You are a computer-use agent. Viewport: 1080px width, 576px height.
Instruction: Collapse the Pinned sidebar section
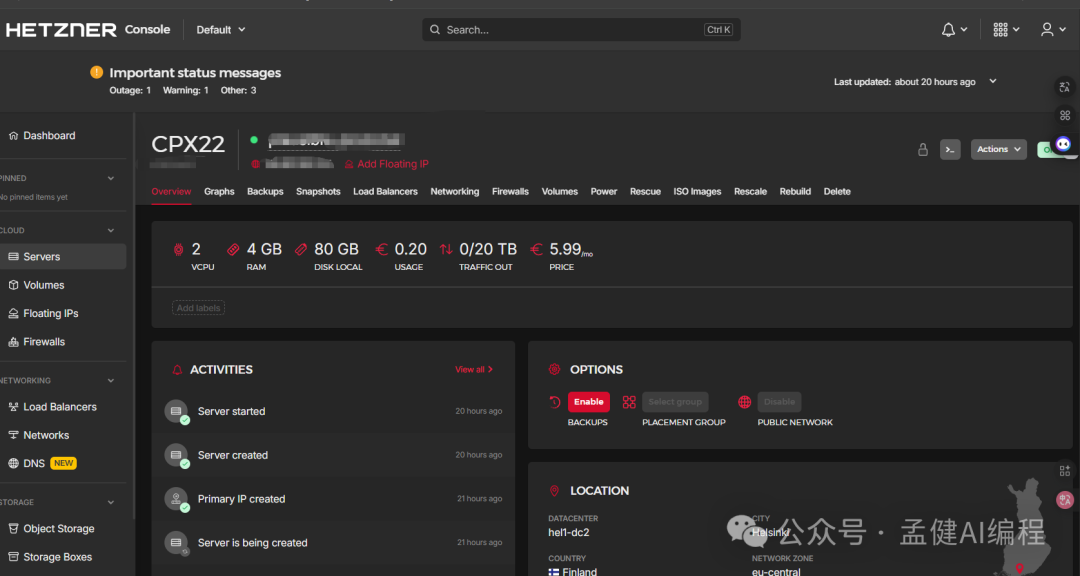pyautogui.click(x=111, y=178)
